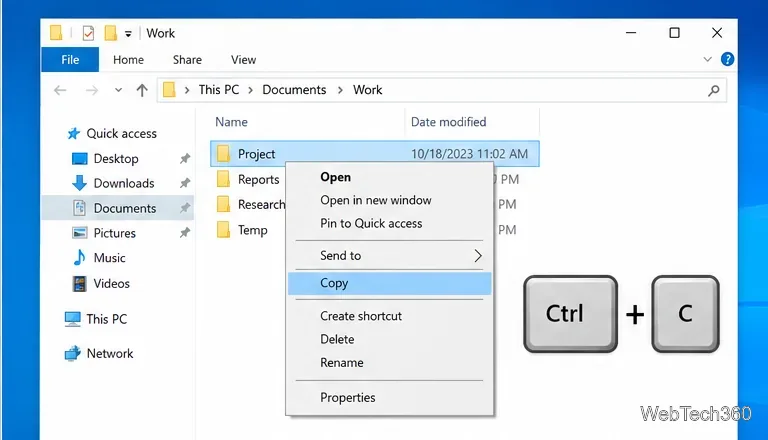Select the Reports folder
Viewport: 768px width, 440px height.
(258, 180)
